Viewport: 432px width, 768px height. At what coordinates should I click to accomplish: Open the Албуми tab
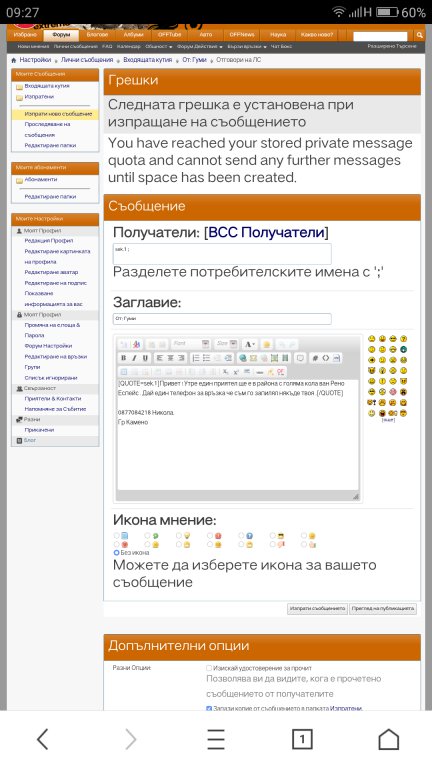tap(133, 35)
